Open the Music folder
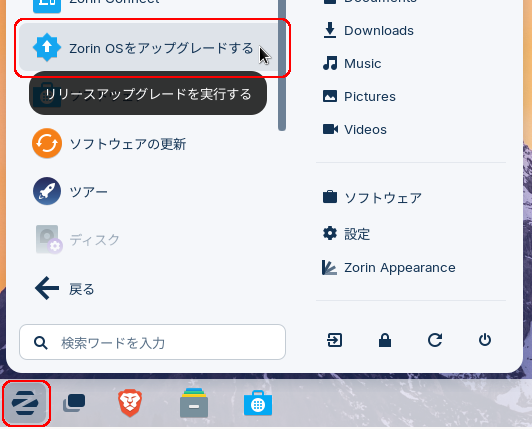Screen dimensions: 532x429 coord(411,63)
